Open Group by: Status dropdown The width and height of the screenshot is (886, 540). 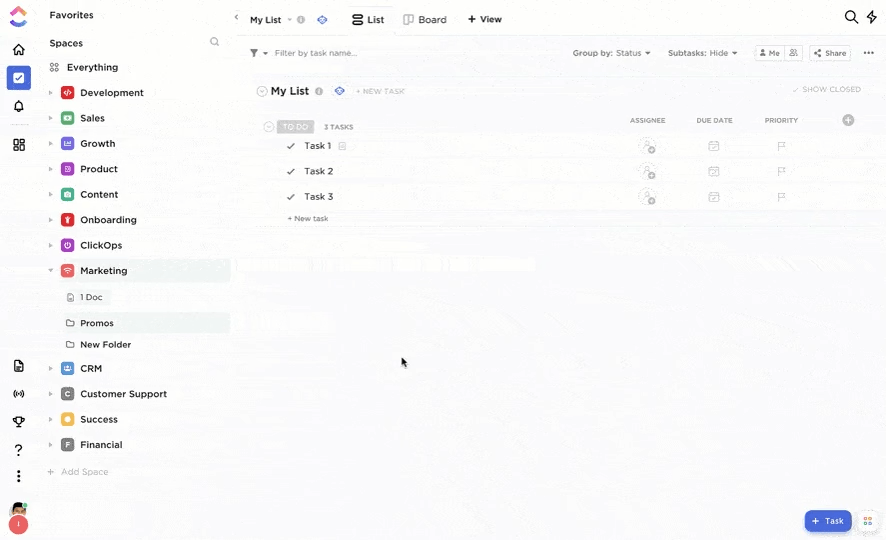click(611, 53)
